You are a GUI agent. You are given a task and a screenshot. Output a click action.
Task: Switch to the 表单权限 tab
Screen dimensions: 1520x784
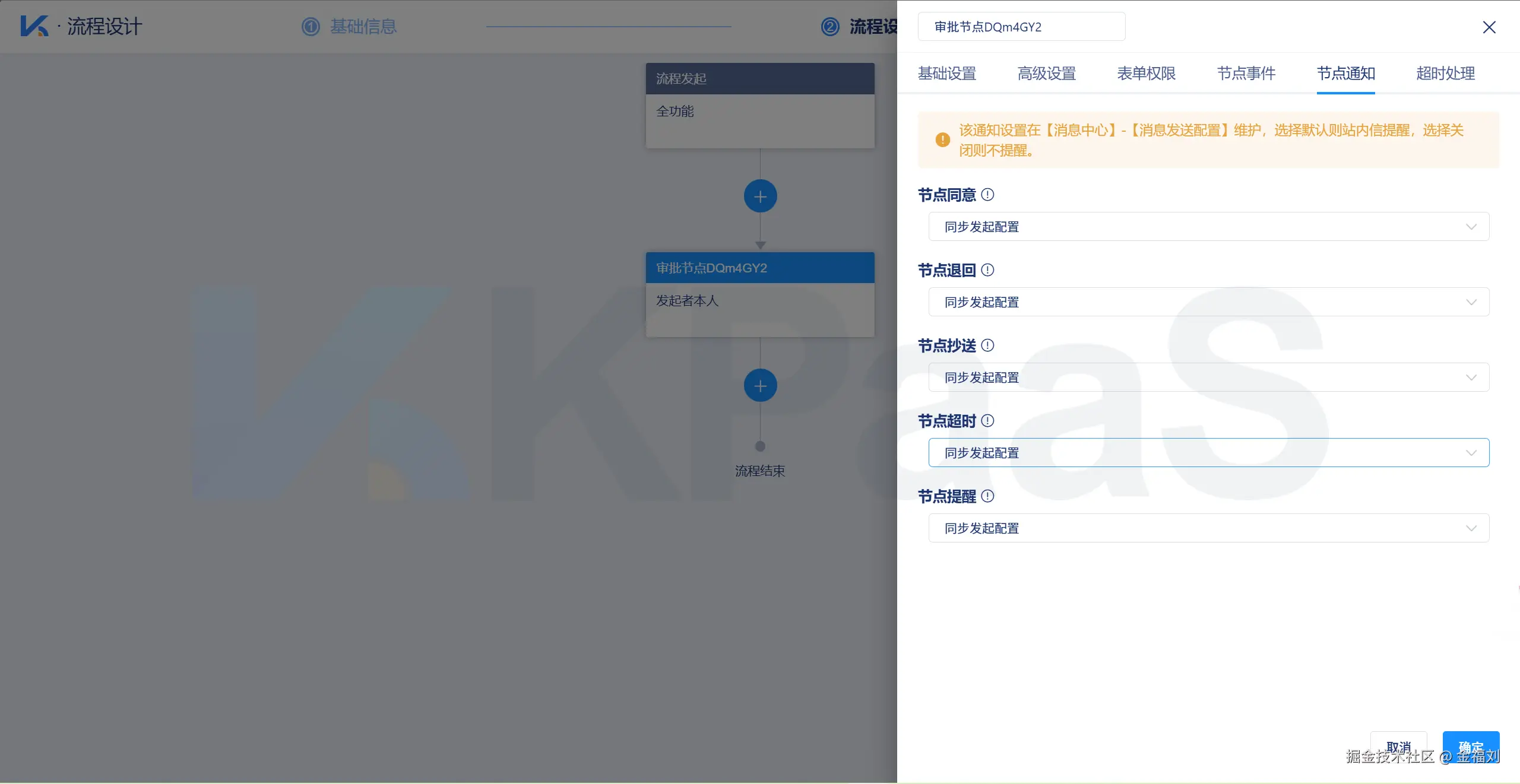click(x=1147, y=74)
